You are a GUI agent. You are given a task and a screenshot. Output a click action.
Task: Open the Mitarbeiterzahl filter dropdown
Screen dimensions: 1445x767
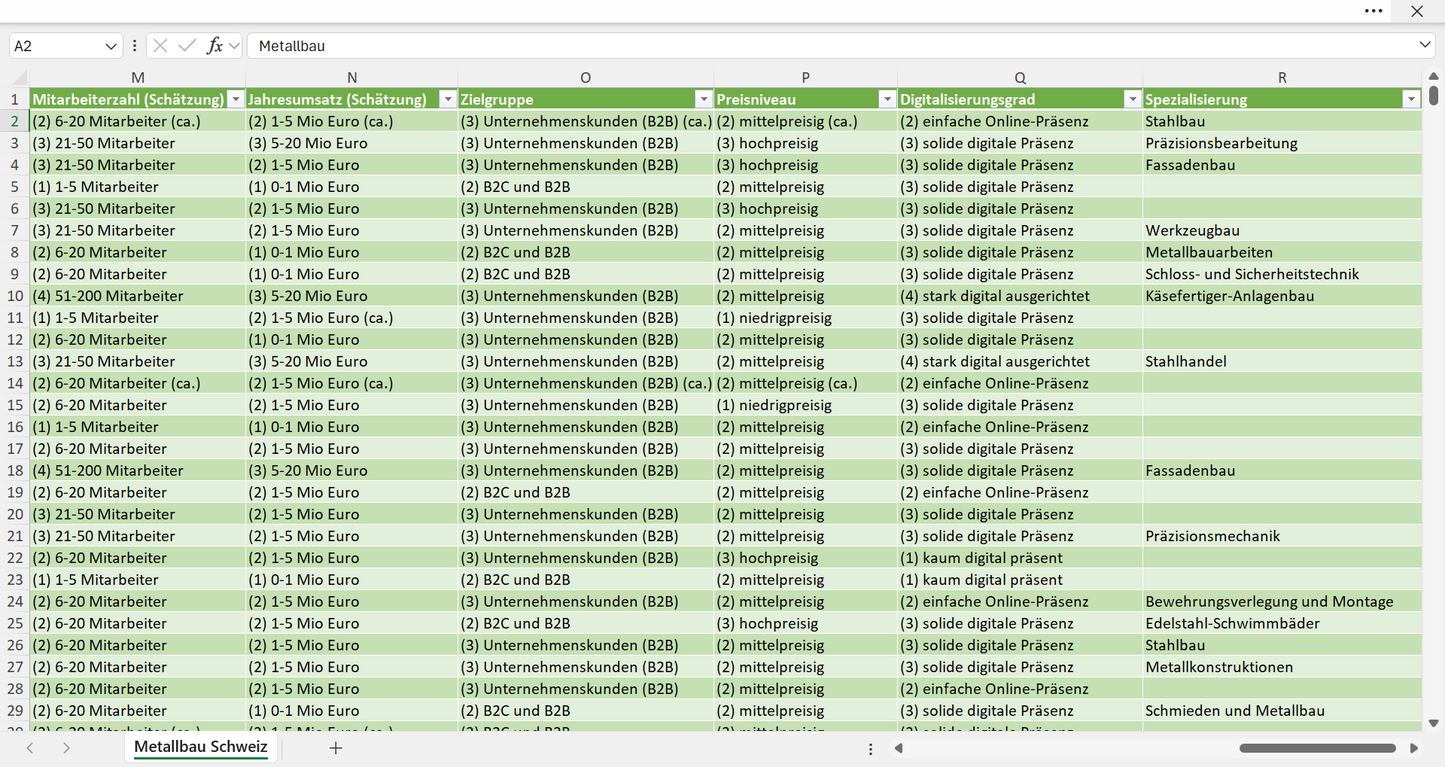[236, 99]
